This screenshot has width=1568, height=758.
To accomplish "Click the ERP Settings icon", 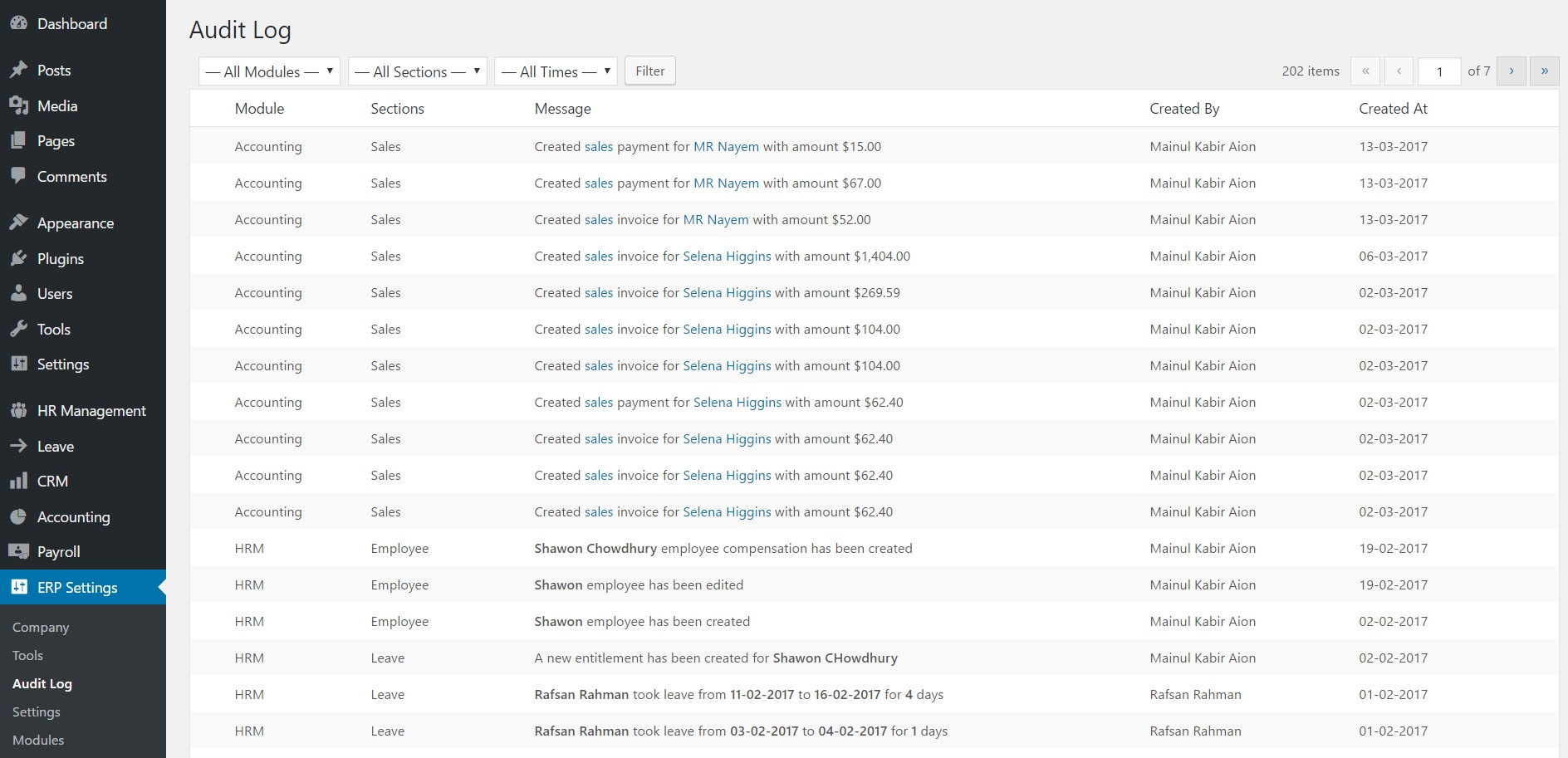I will (18, 587).
